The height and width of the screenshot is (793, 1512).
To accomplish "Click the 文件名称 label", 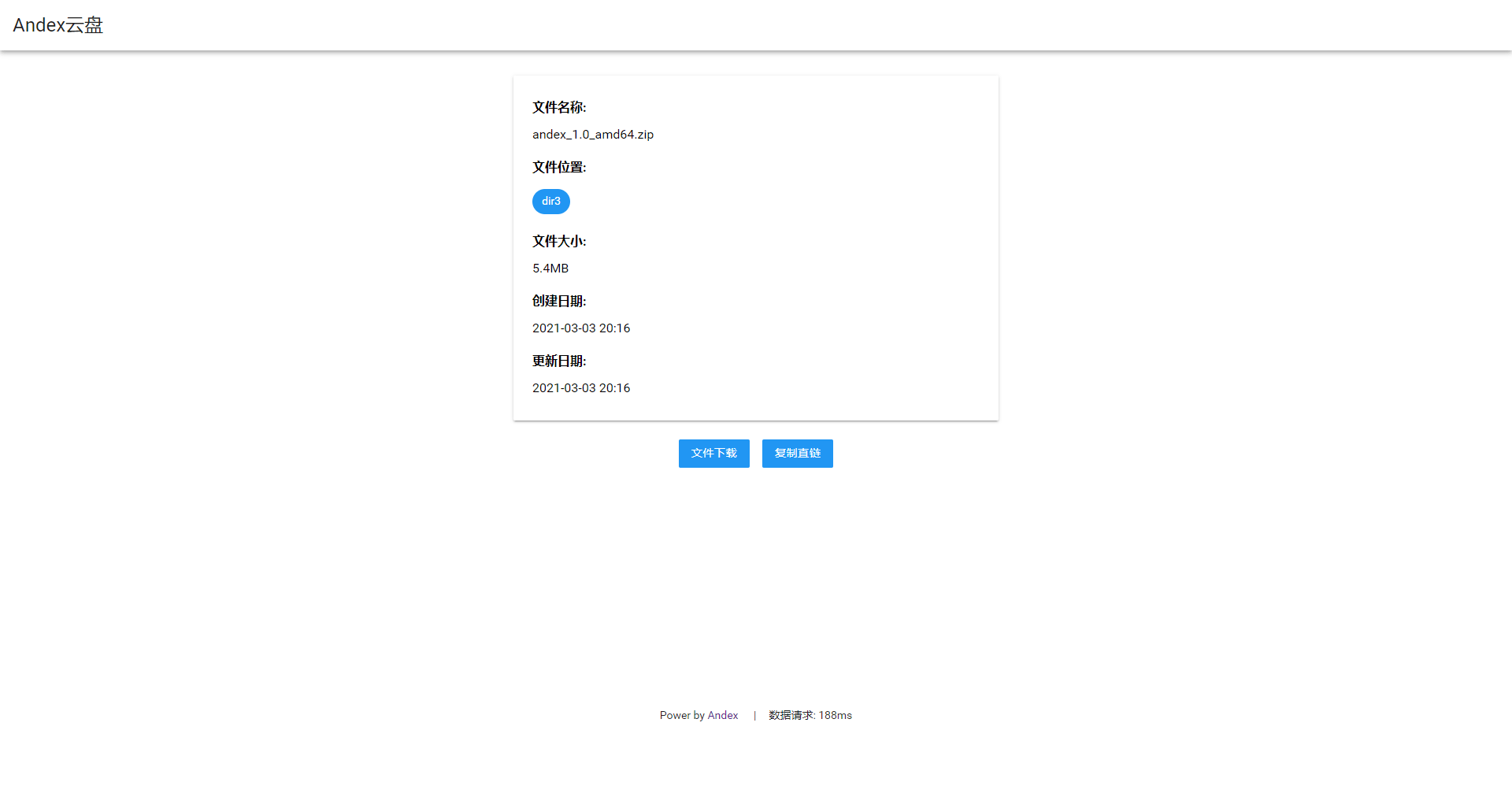I will click(x=559, y=107).
